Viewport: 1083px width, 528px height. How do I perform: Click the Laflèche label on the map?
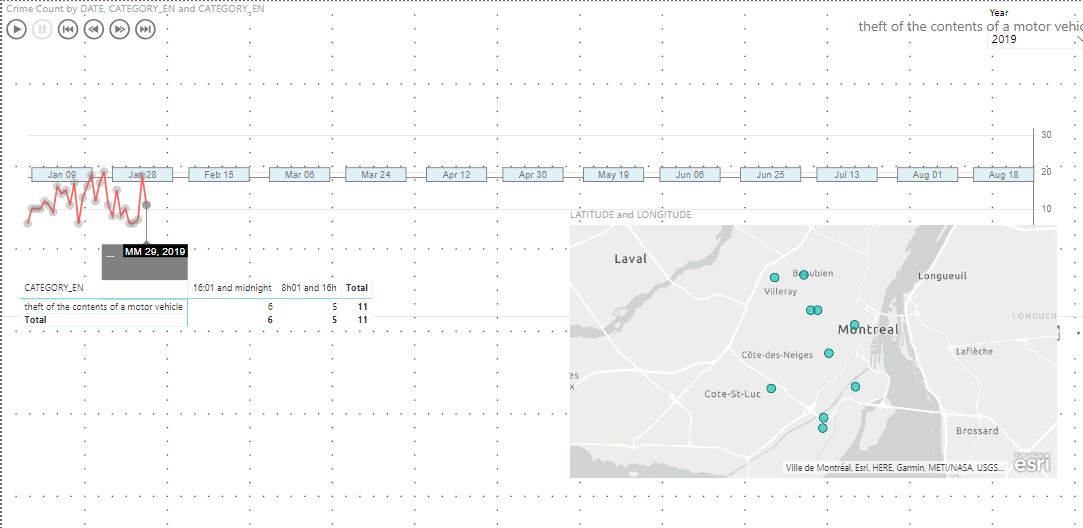[x=975, y=351]
